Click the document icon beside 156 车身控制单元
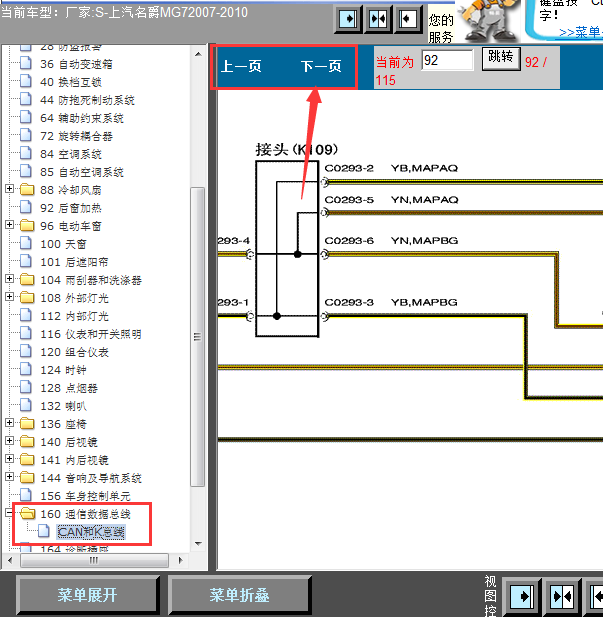 pyautogui.click(x=26, y=495)
